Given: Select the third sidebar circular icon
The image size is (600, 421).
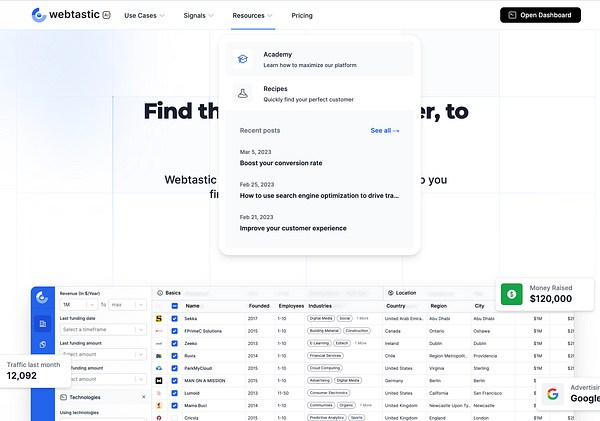Looking at the screenshot, I should pyautogui.click(x=42, y=345).
